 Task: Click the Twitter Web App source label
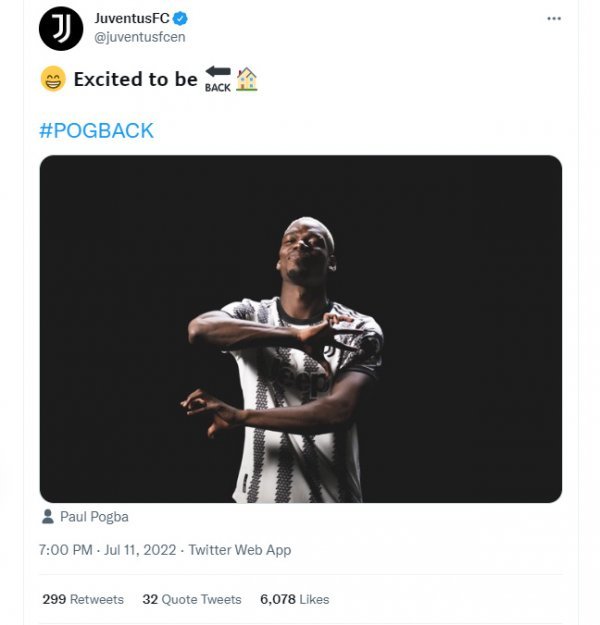click(240, 550)
